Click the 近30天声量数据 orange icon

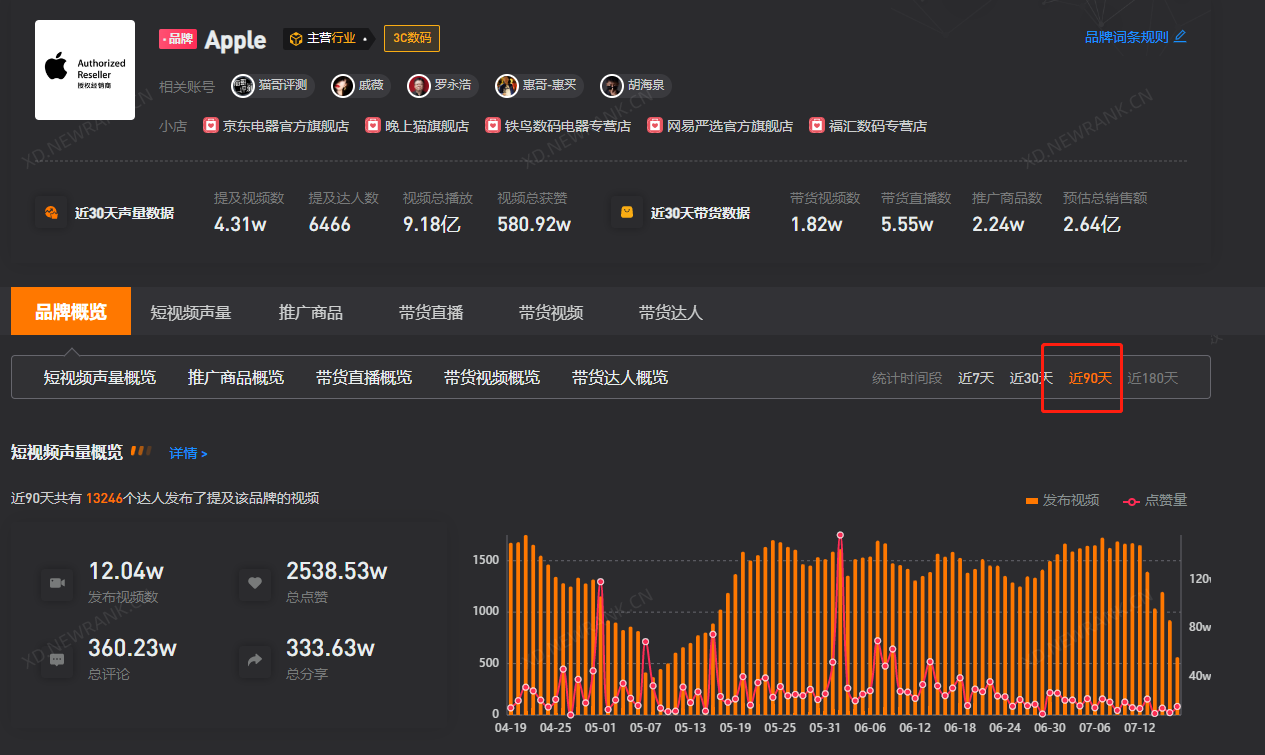tap(50, 212)
